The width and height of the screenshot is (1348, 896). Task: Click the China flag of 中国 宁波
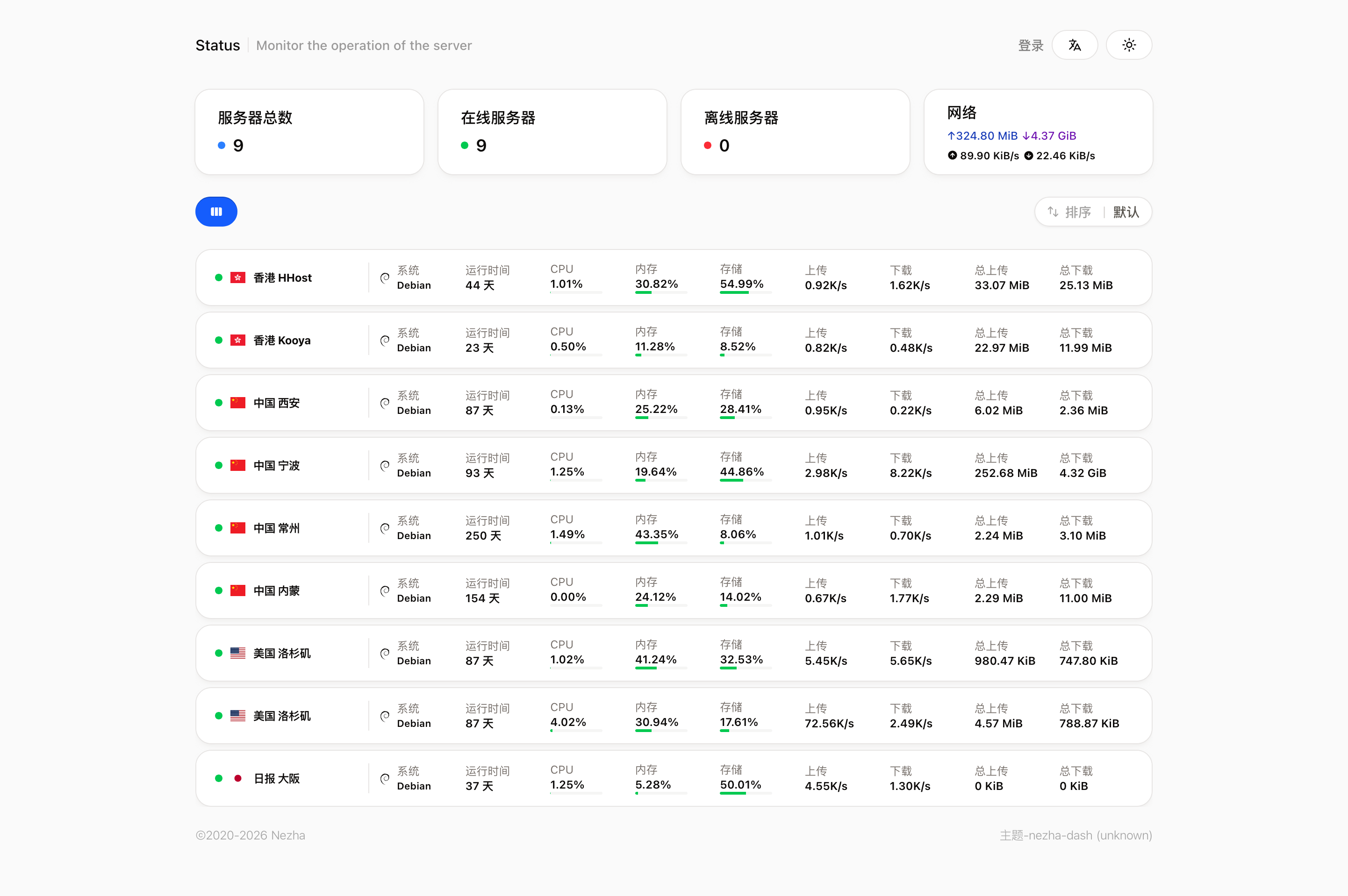[238, 466]
